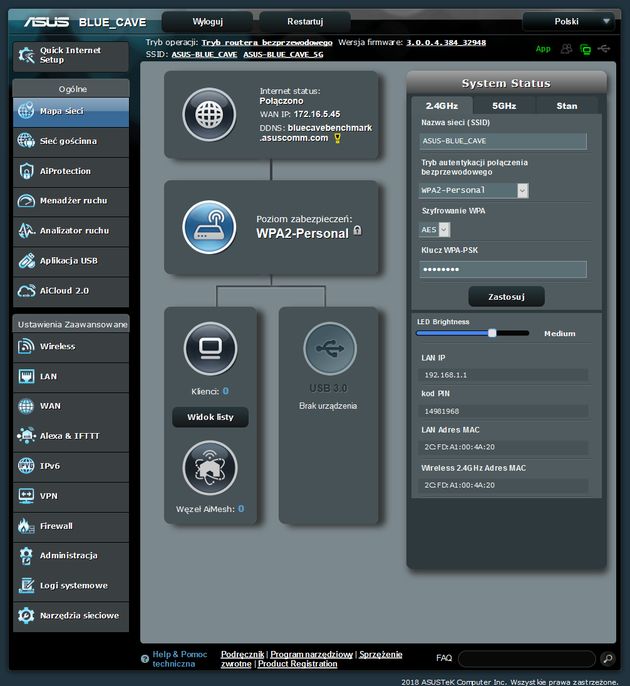Click the USB 3.0 device icon
Viewport: 630px width, 686px height.
click(330, 349)
